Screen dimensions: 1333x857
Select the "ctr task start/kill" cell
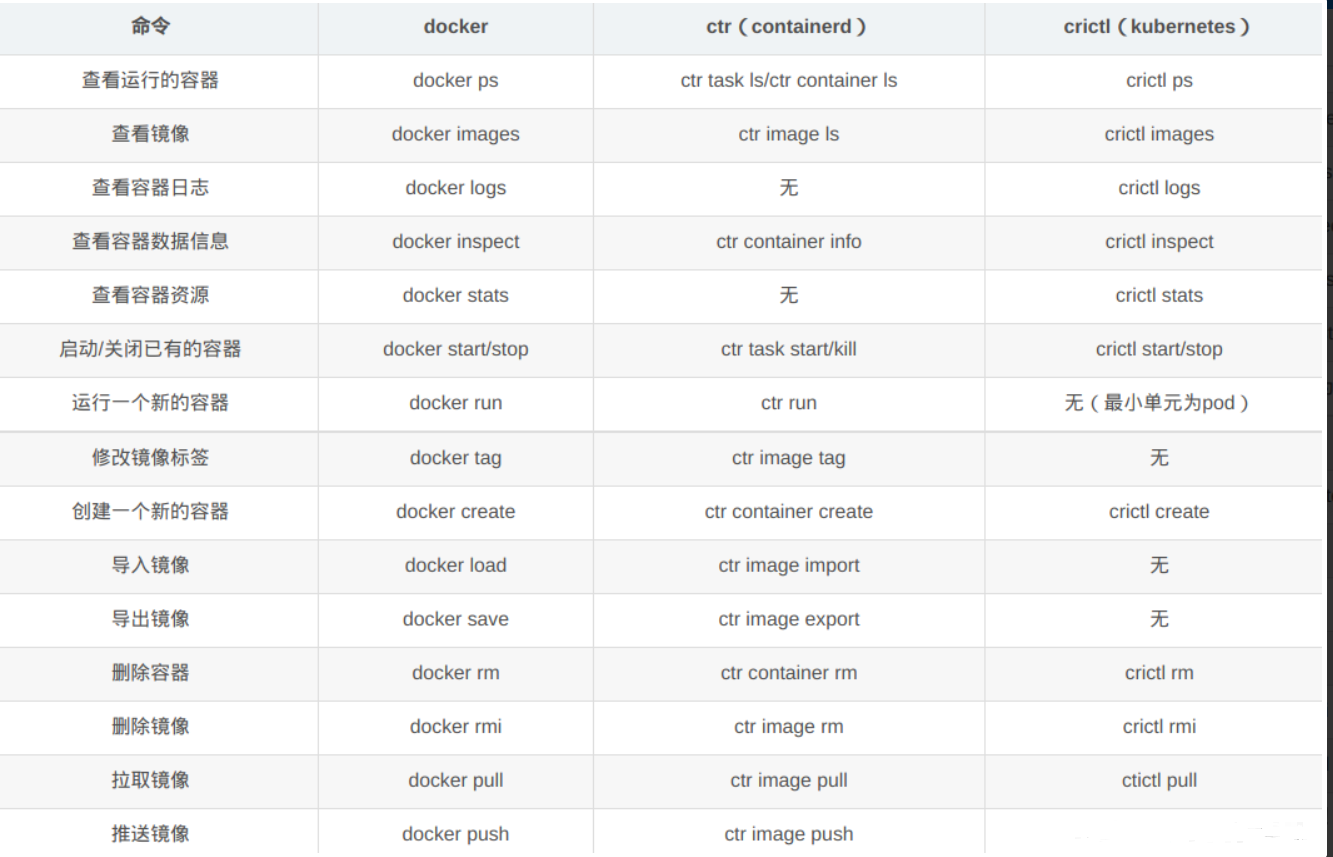pyautogui.click(x=788, y=350)
